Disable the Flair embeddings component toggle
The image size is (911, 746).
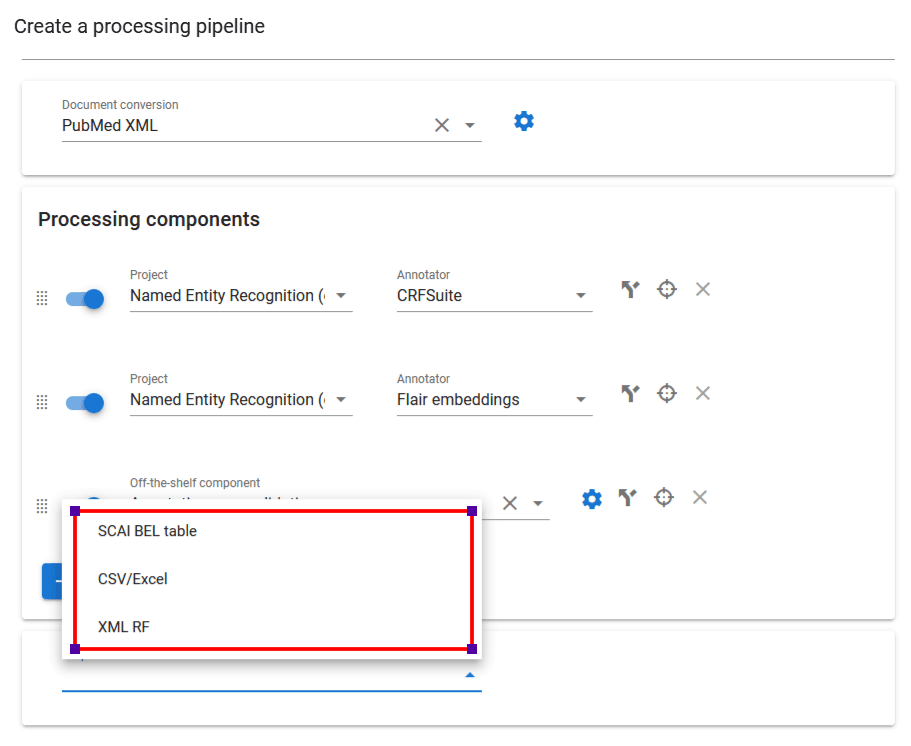(x=85, y=402)
